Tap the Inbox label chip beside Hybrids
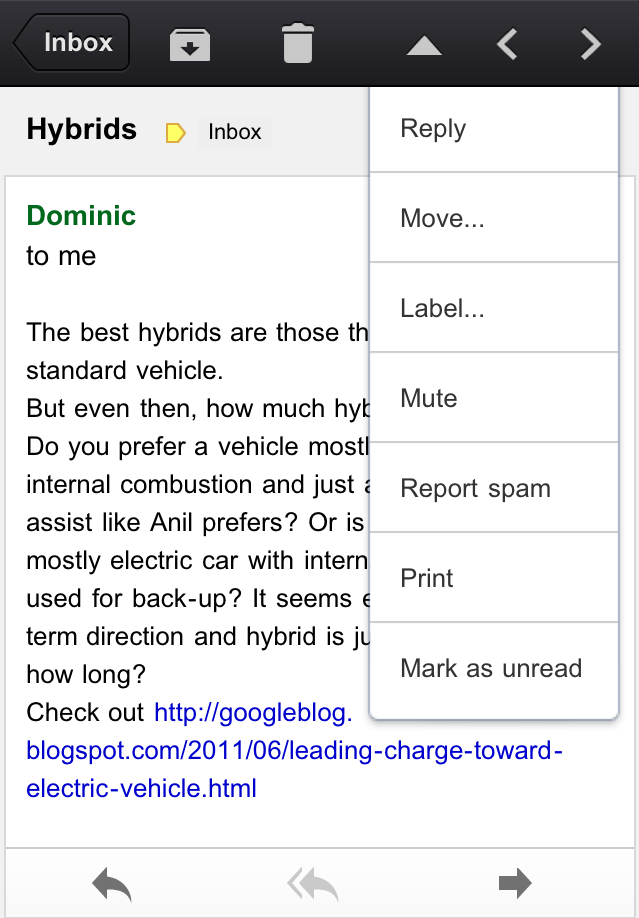Image resolution: width=639 pixels, height=918 pixels. pyautogui.click(x=234, y=132)
